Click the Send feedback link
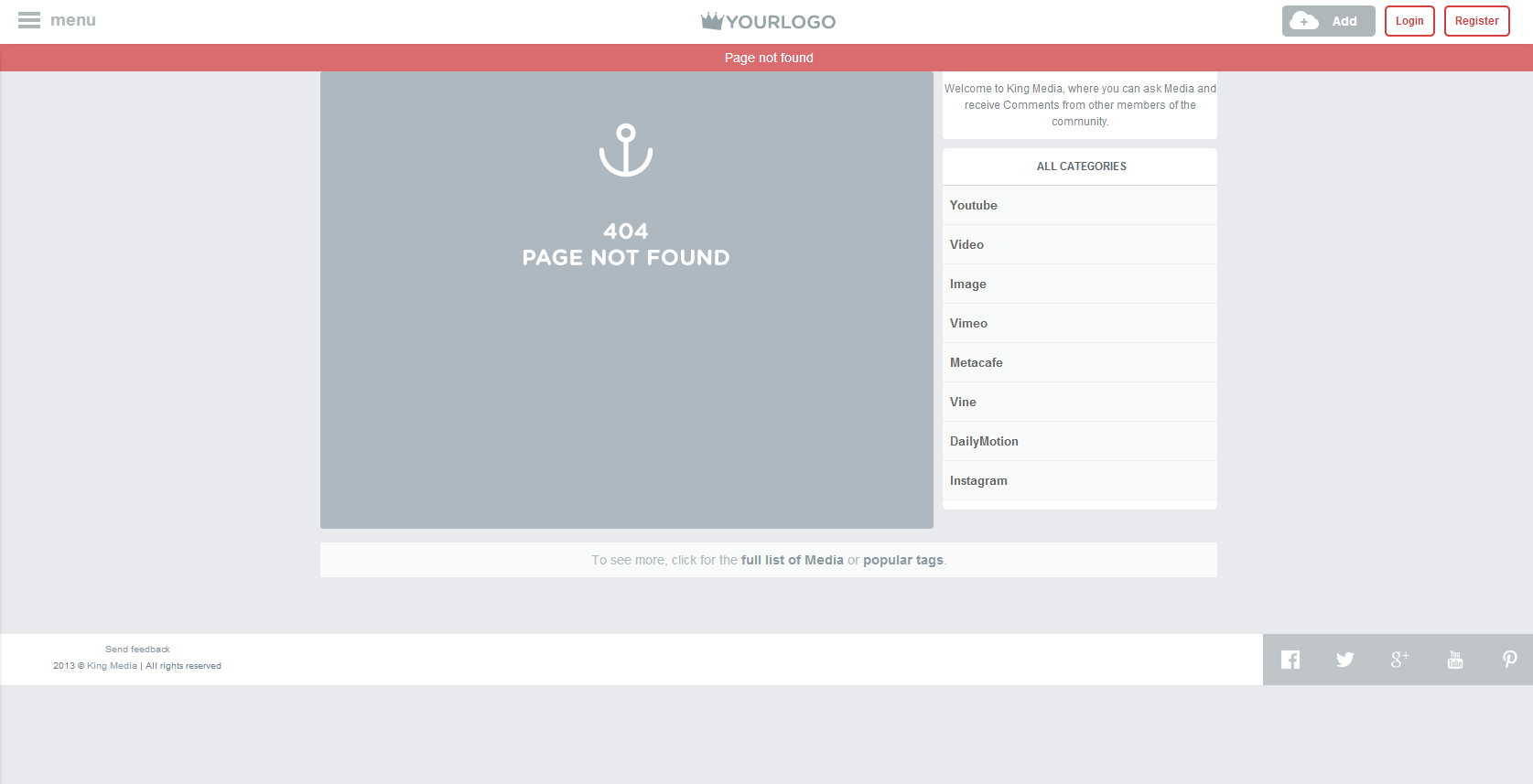 (x=137, y=650)
